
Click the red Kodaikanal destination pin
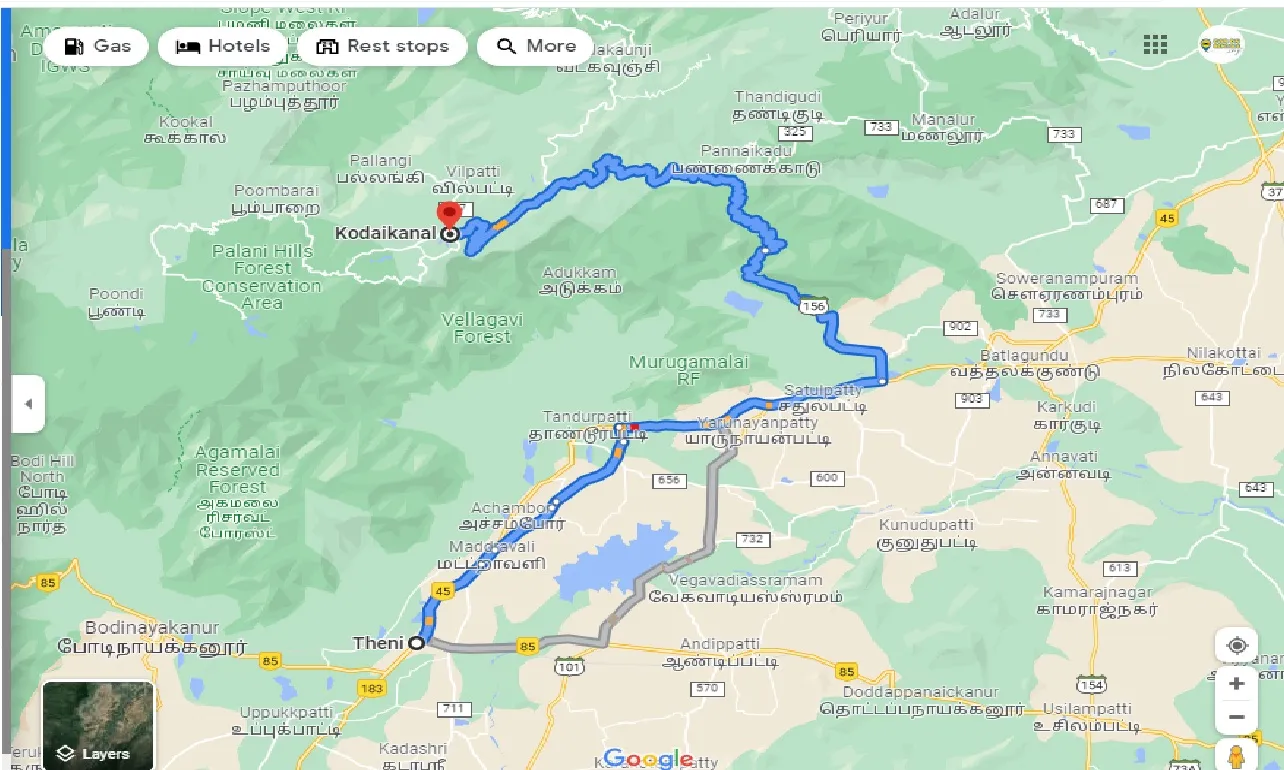tap(449, 215)
